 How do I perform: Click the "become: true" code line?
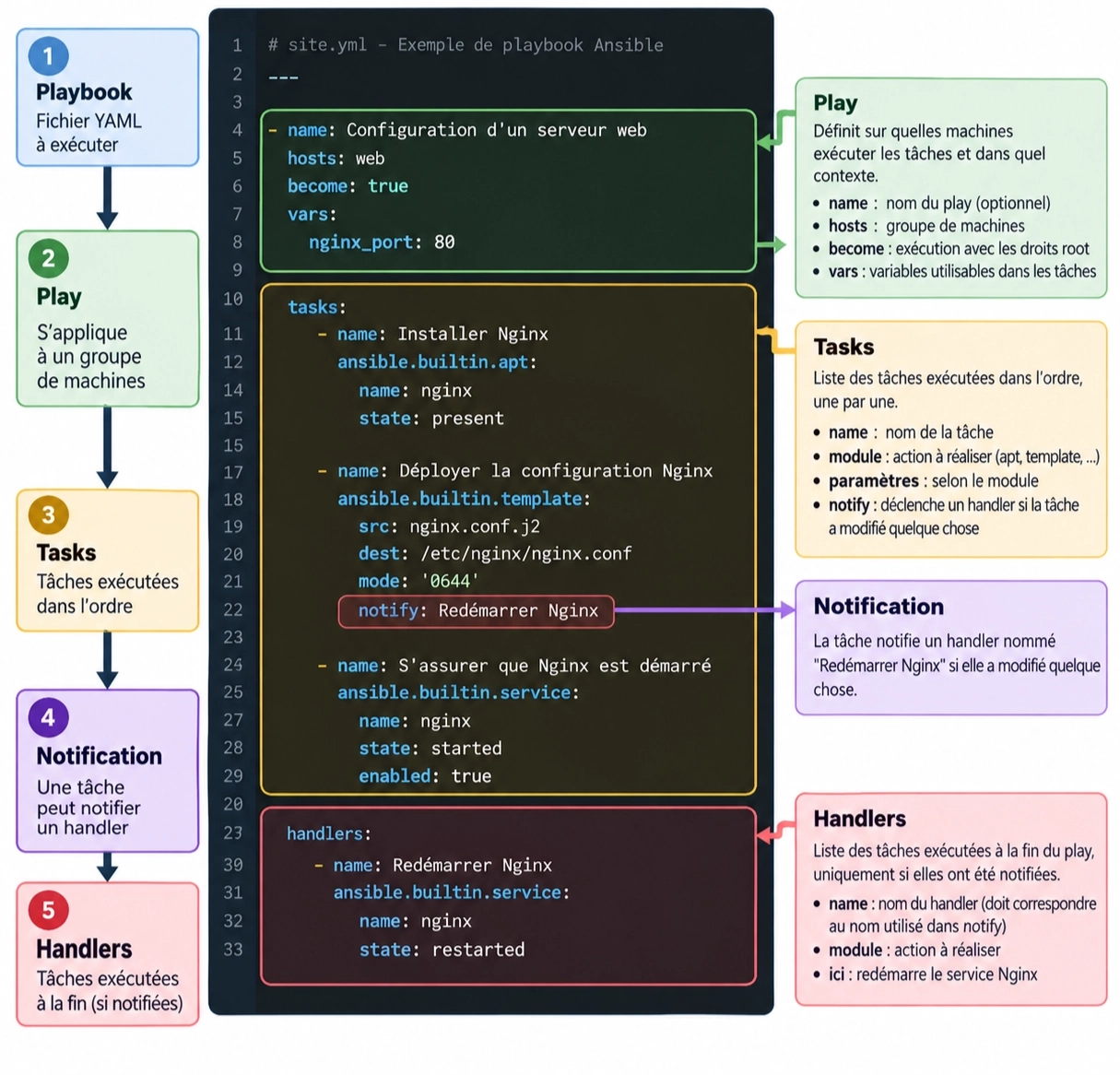coord(348,186)
